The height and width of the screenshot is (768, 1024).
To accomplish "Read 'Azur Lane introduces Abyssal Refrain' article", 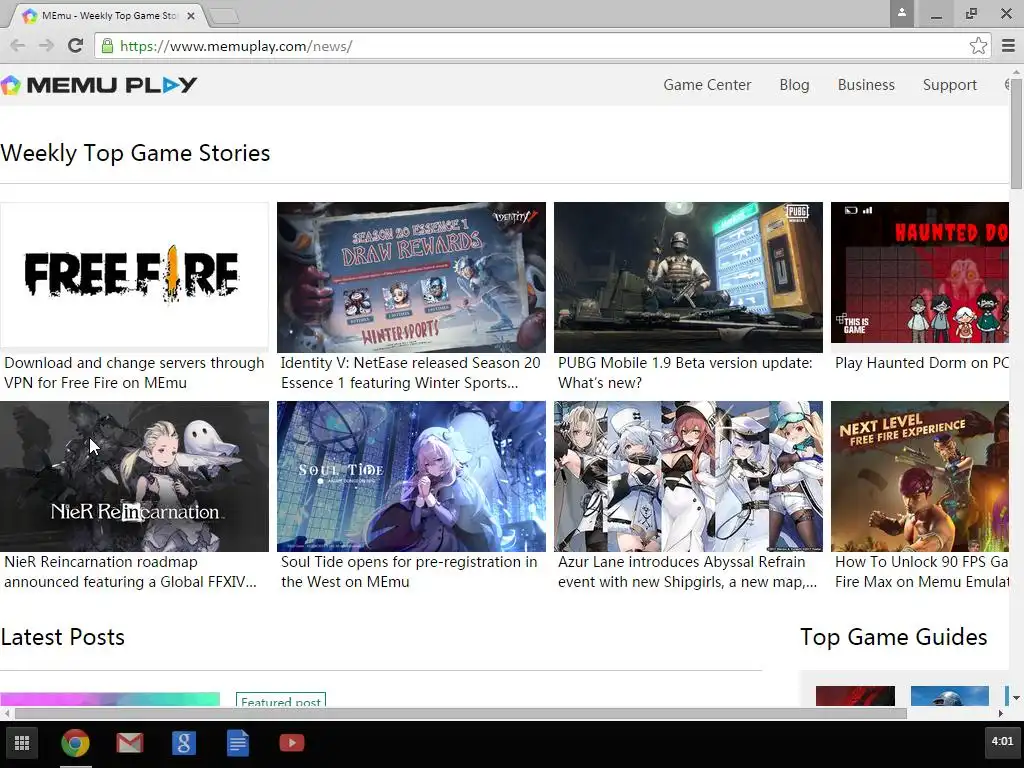I will 687,572.
